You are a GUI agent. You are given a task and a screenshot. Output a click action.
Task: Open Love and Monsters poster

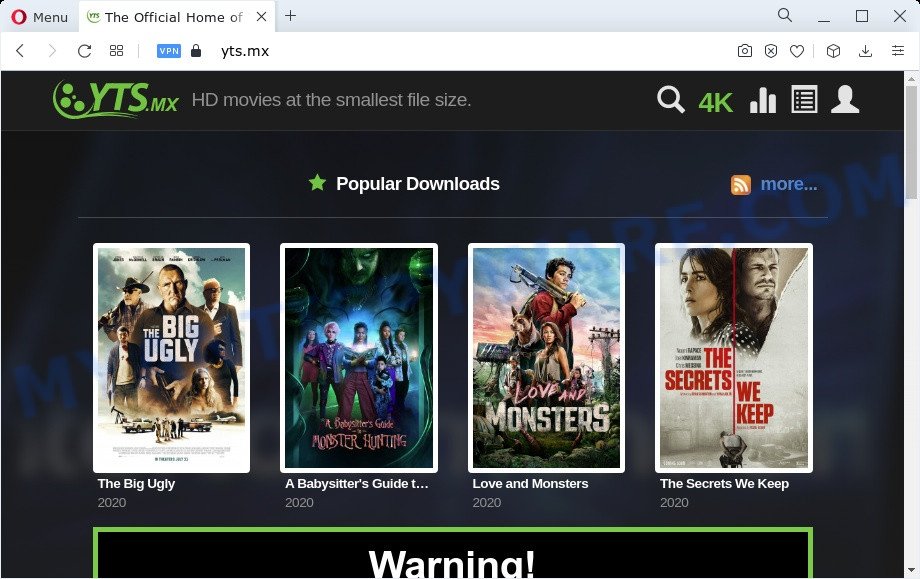[x=546, y=358]
